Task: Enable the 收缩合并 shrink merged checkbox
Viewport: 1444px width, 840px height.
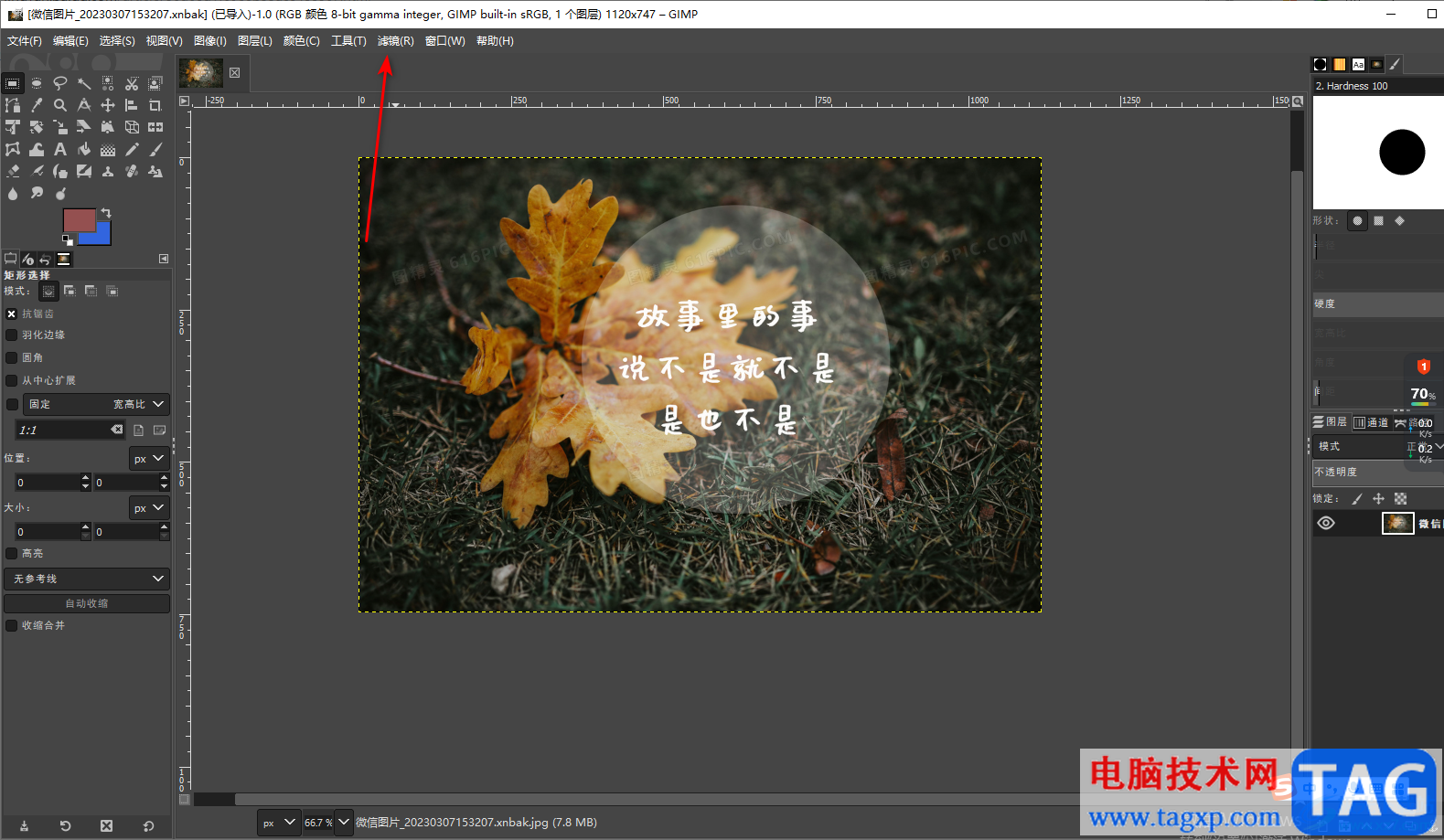Action: tap(12, 625)
